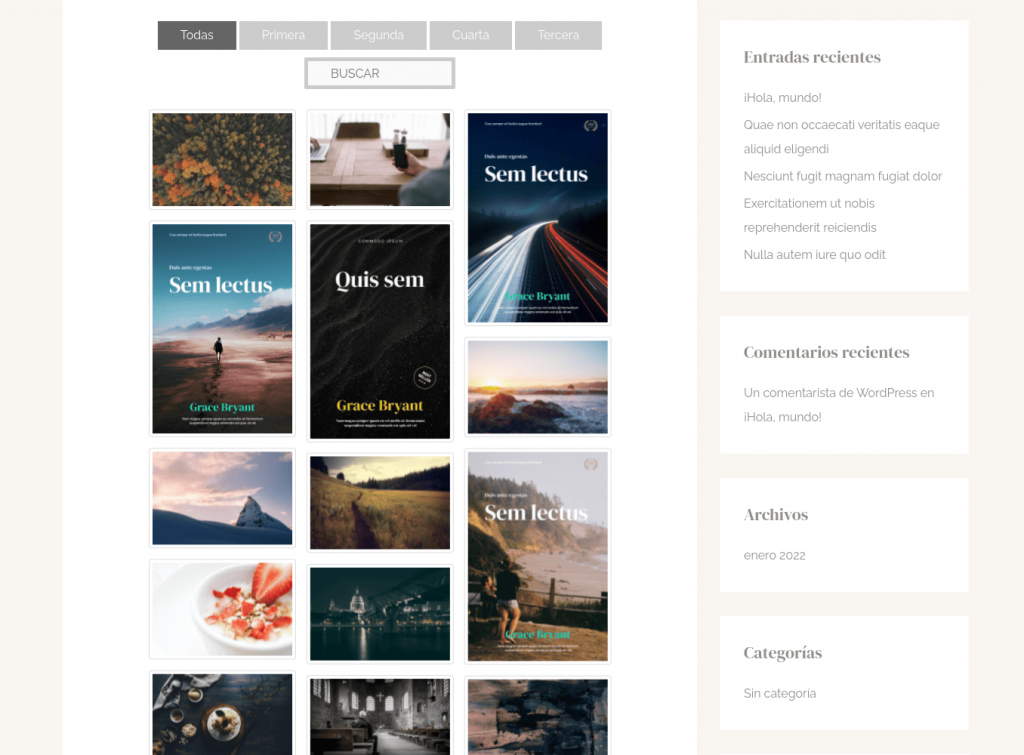The height and width of the screenshot is (755, 1024).
Task: Click the Categorías heading
Action: tap(782, 652)
